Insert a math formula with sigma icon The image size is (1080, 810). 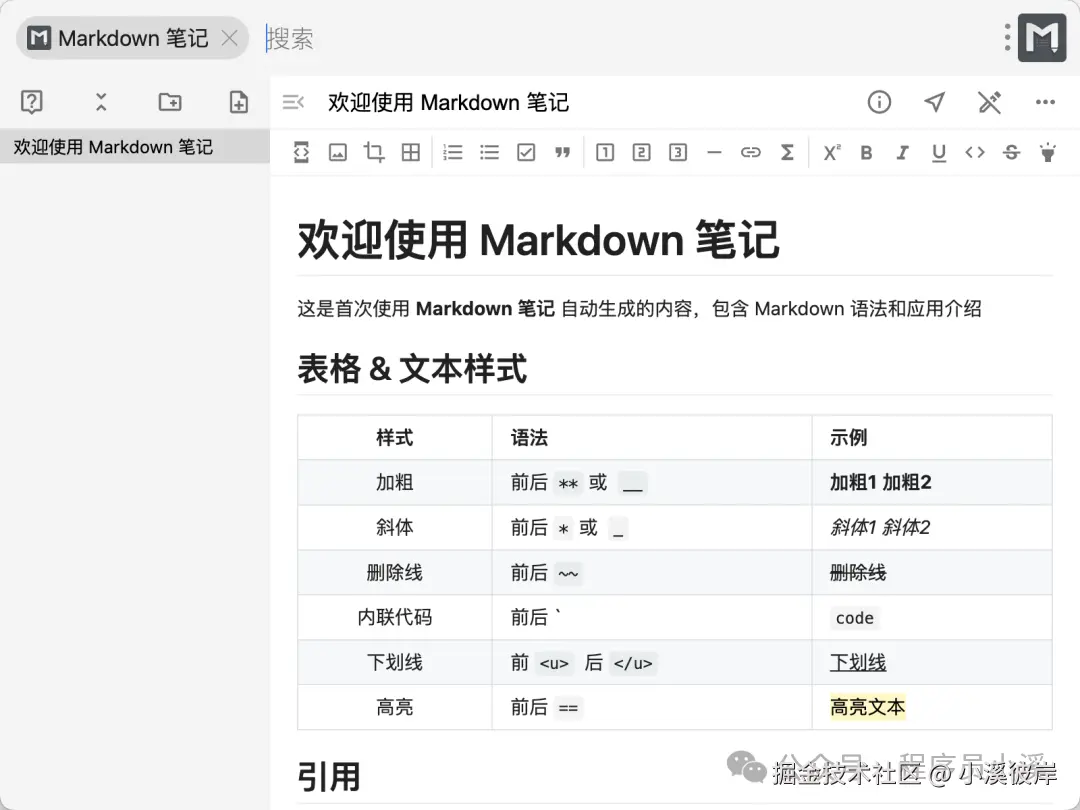[x=787, y=152]
